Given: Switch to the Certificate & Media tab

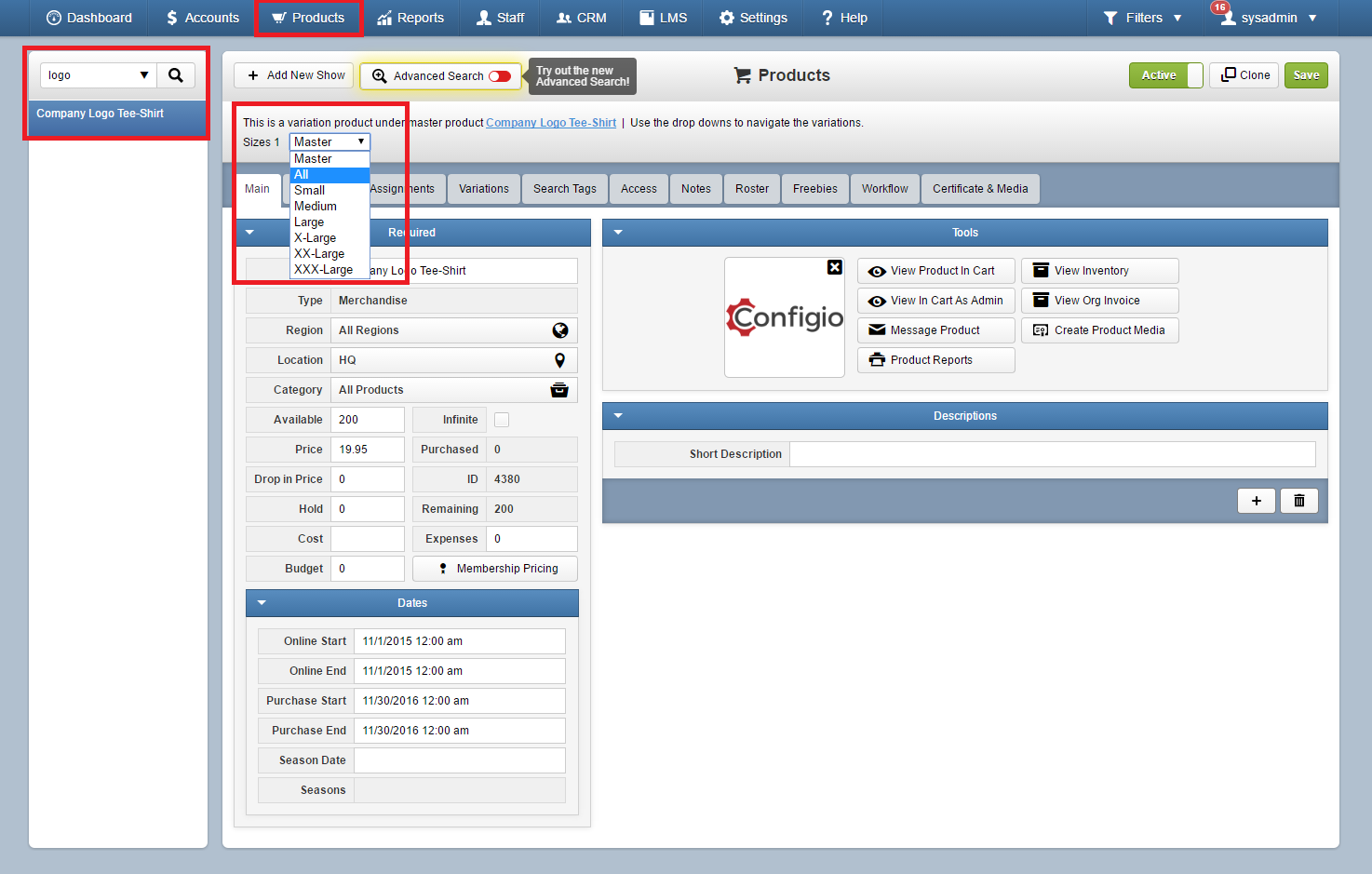Looking at the screenshot, I should tap(980, 189).
